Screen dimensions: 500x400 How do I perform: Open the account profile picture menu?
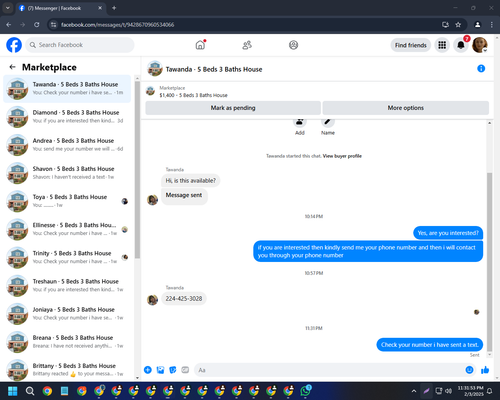click(480, 45)
